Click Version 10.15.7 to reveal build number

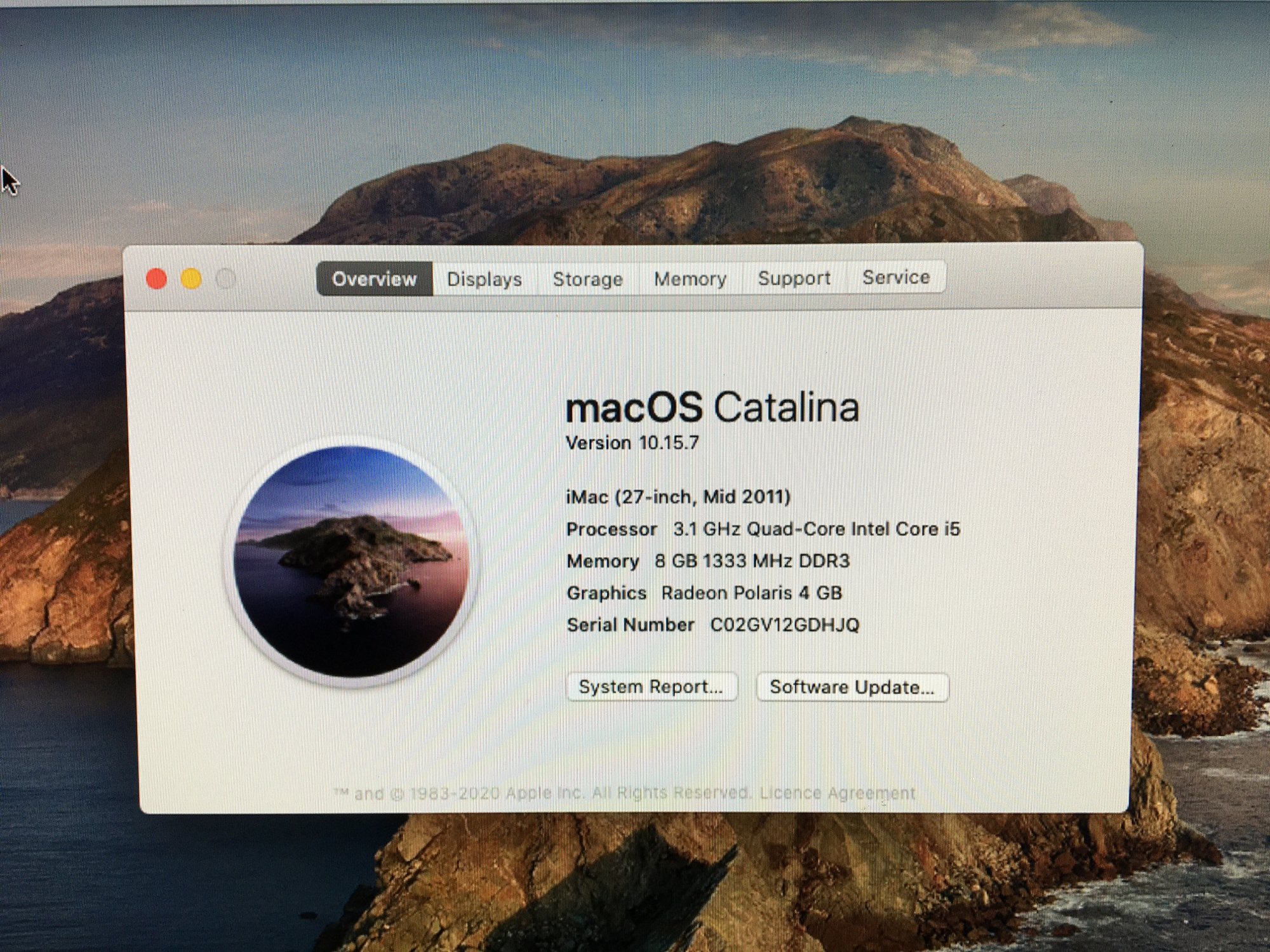632,443
